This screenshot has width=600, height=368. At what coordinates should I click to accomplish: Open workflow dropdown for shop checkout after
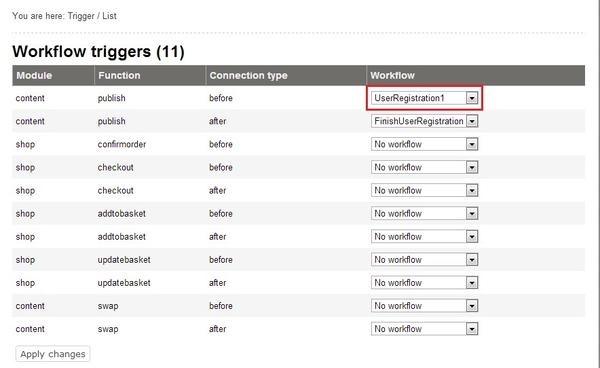424,191
